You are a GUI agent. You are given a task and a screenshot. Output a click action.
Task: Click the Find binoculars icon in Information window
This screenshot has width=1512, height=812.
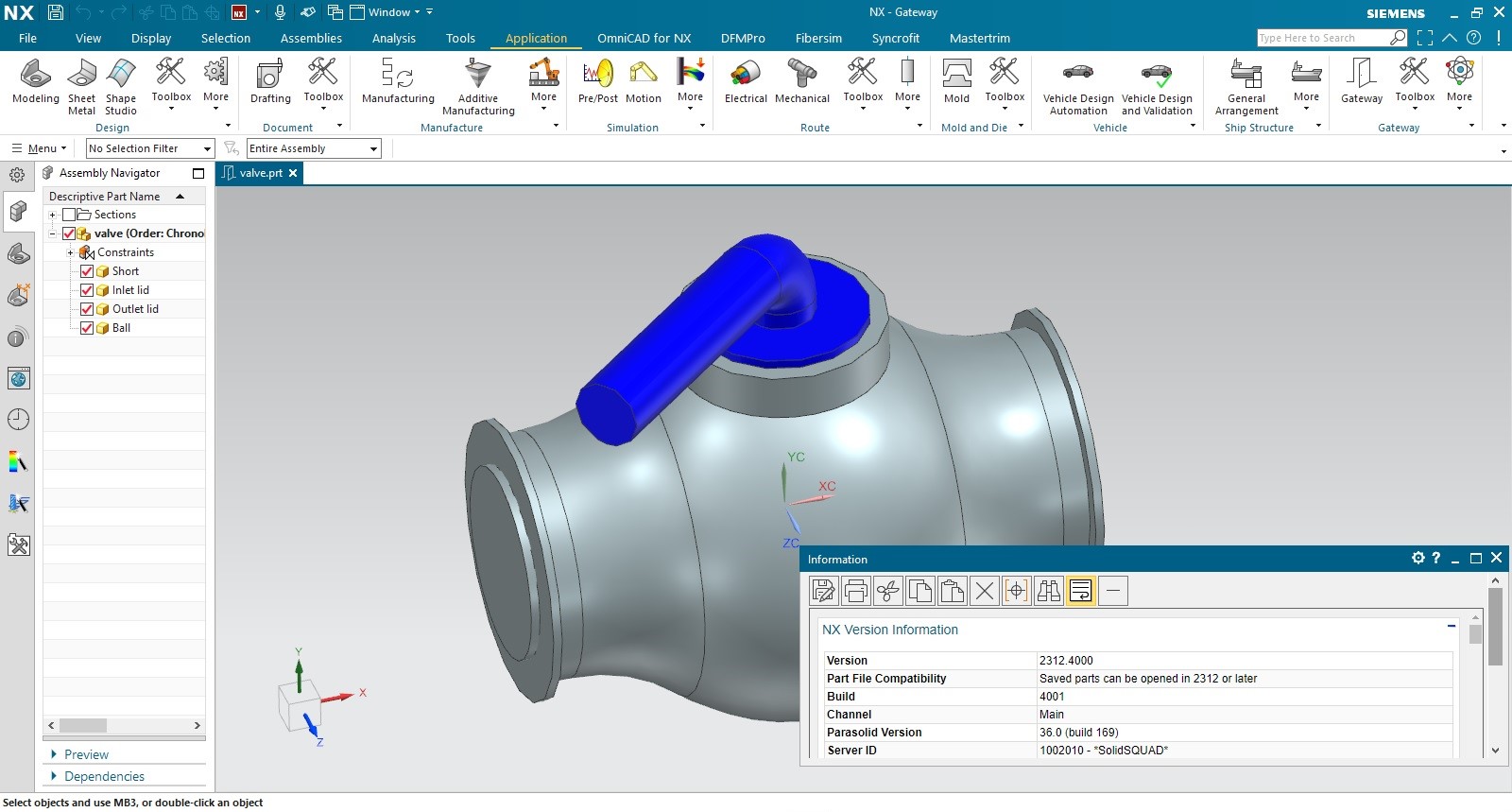pos(1049,591)
